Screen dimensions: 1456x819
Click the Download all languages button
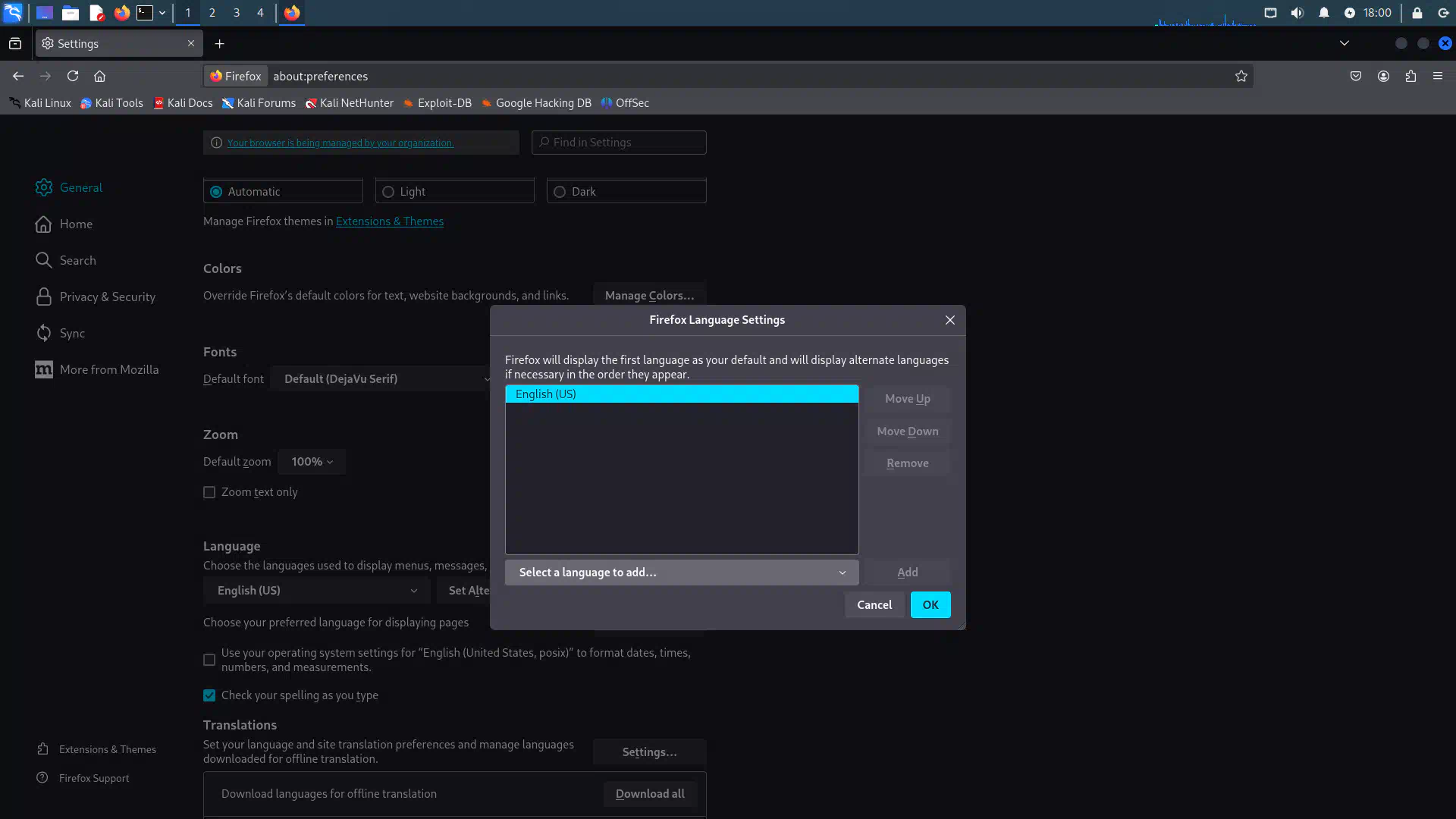pyautogui.click(x=650, y=794)
